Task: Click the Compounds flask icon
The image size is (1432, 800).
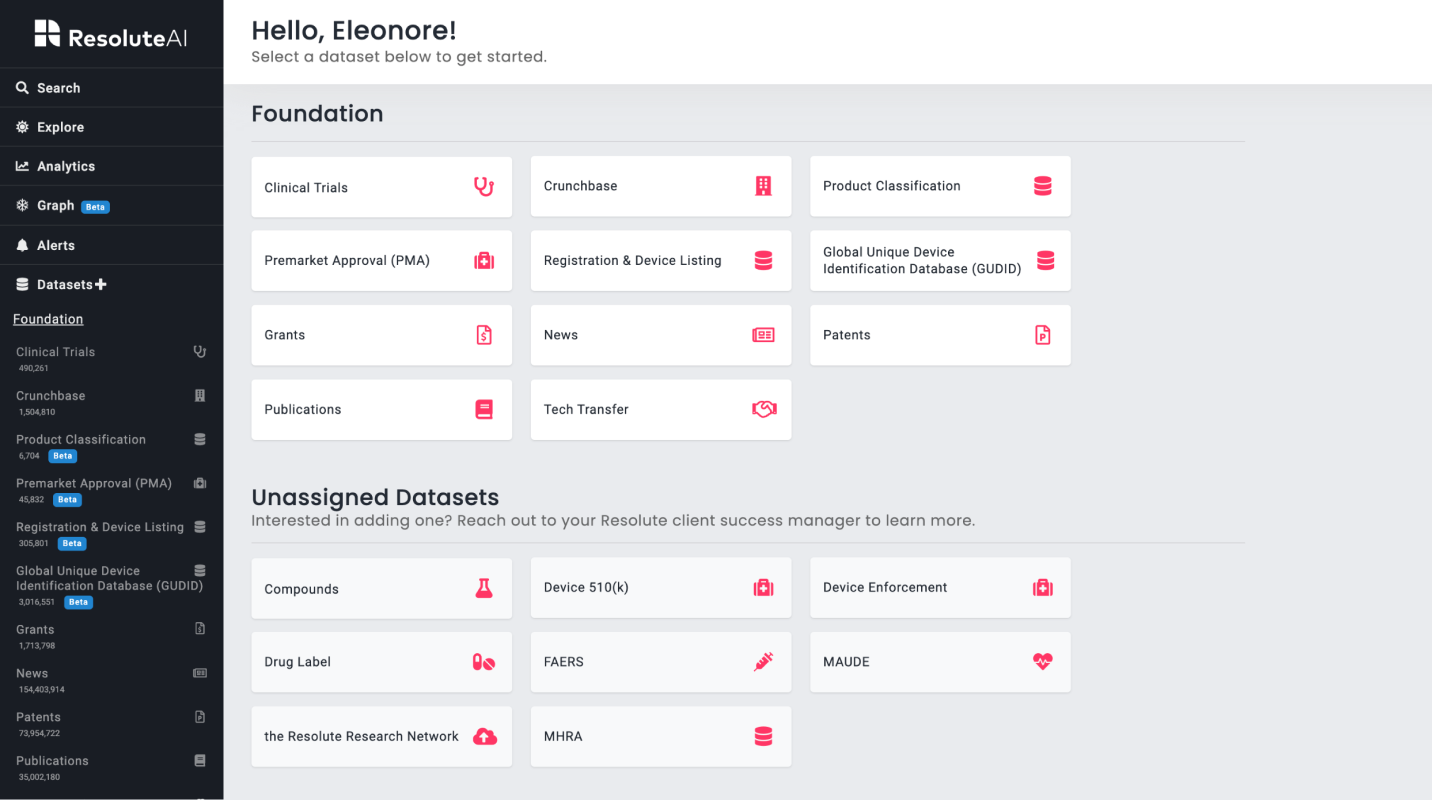Action: [484, 588]
